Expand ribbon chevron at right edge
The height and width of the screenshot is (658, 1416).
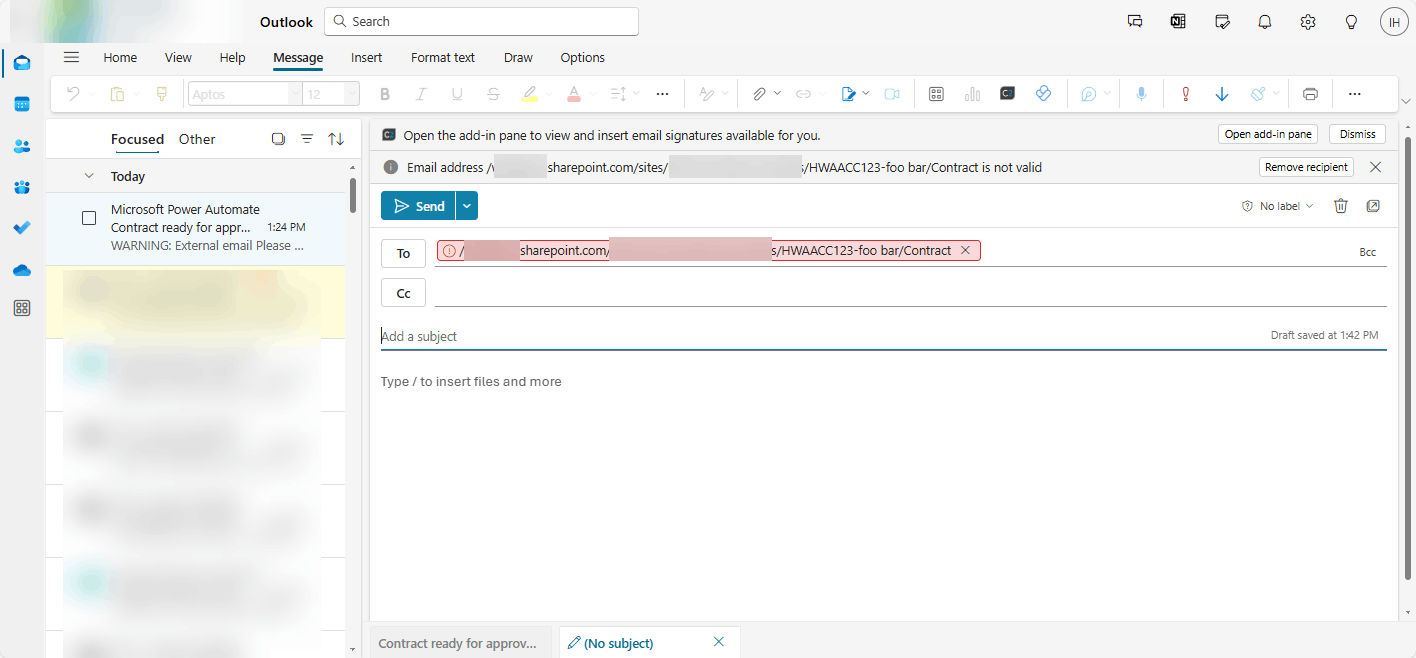coord(1406,101)
